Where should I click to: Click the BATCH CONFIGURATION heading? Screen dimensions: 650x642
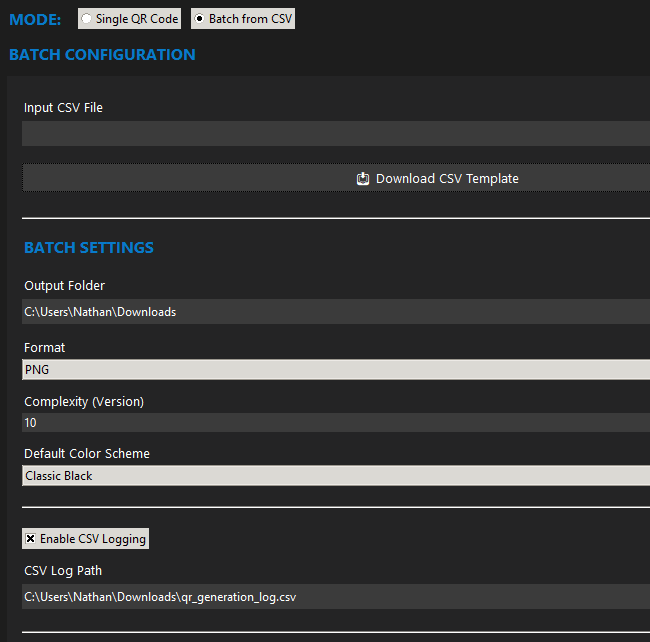tap(102, 55)
